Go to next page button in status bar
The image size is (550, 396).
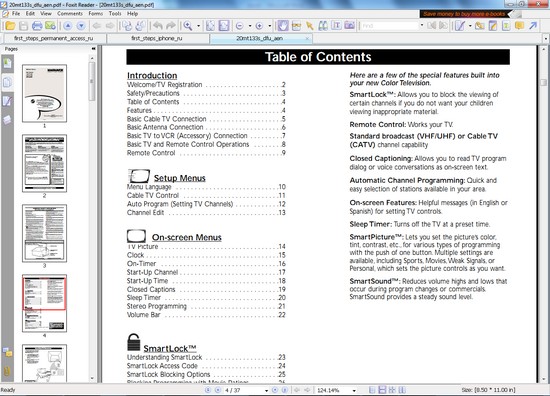(x=275, y=390)
